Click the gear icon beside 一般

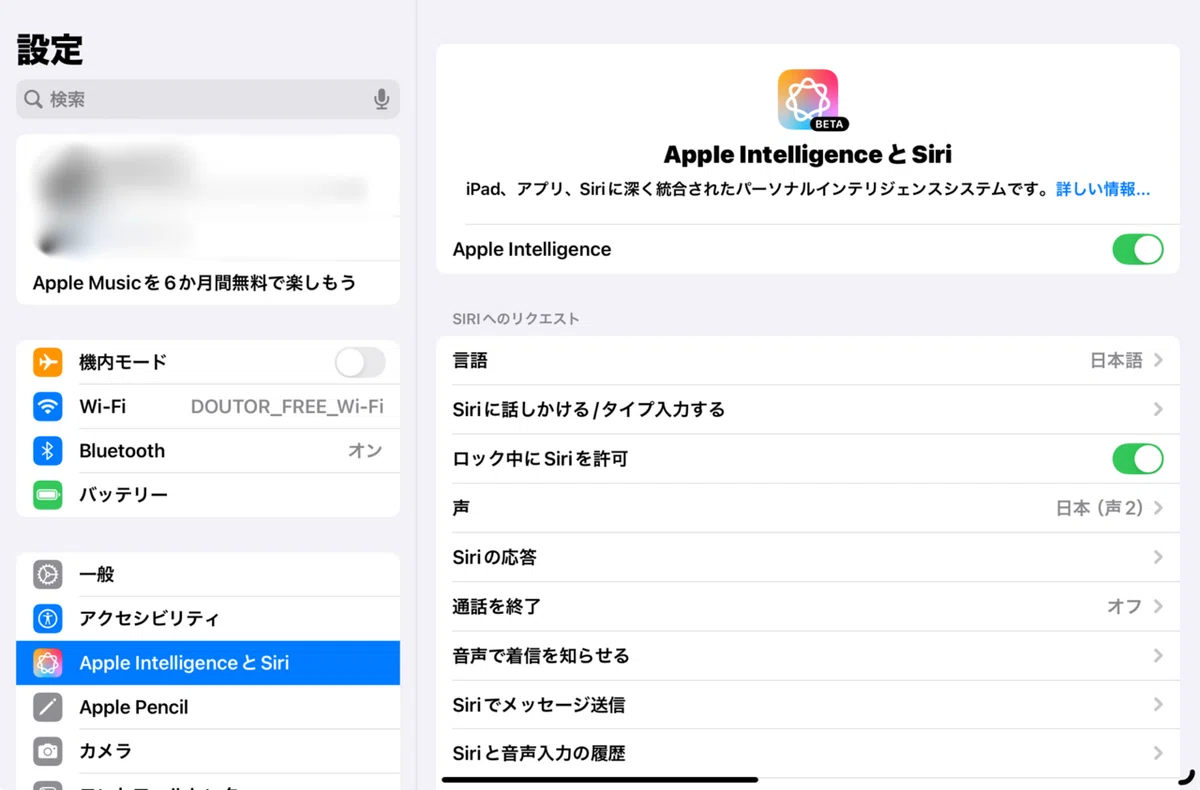[x=47, y=574]
